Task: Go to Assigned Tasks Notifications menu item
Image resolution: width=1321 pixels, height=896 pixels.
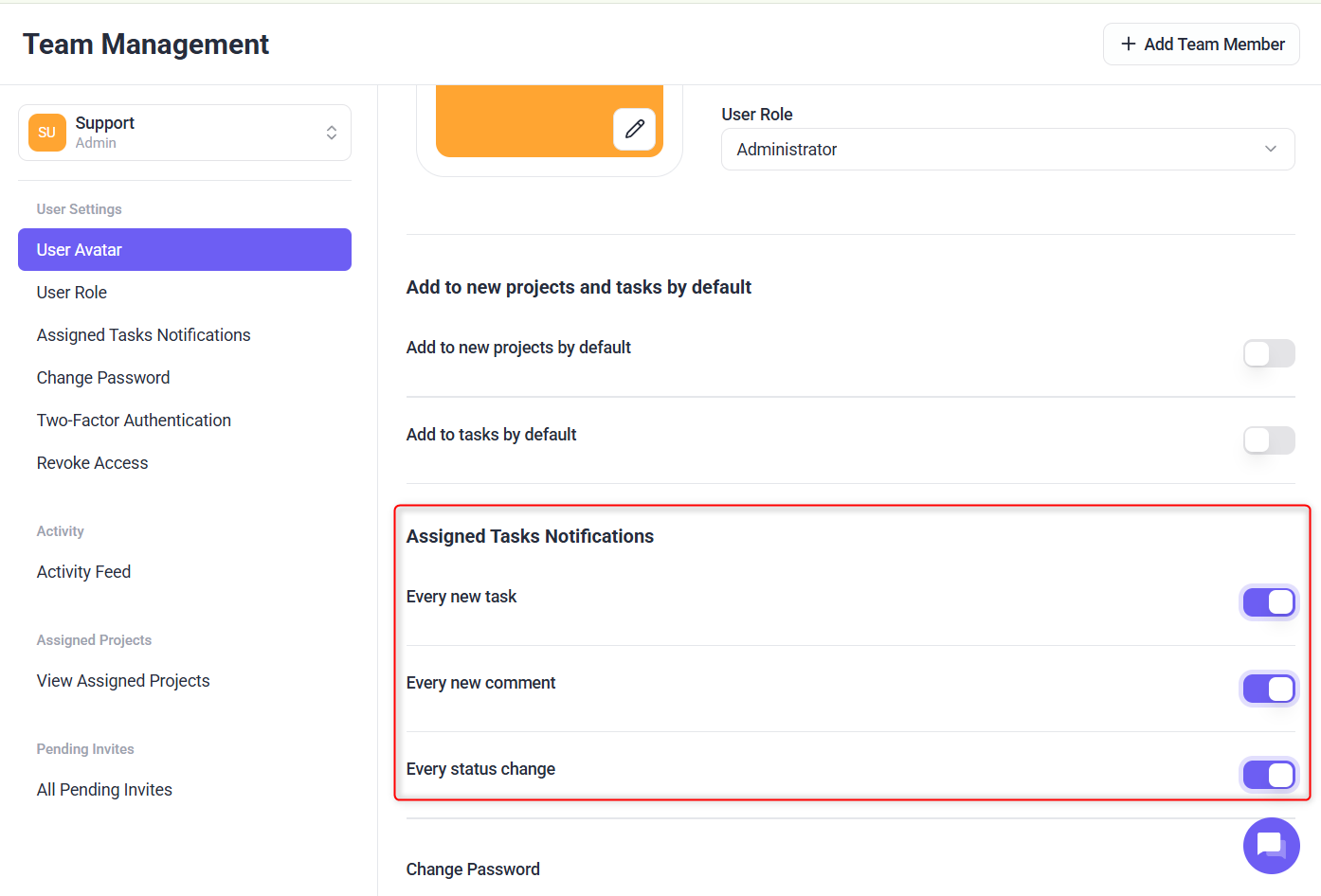Action: (144, 335)
